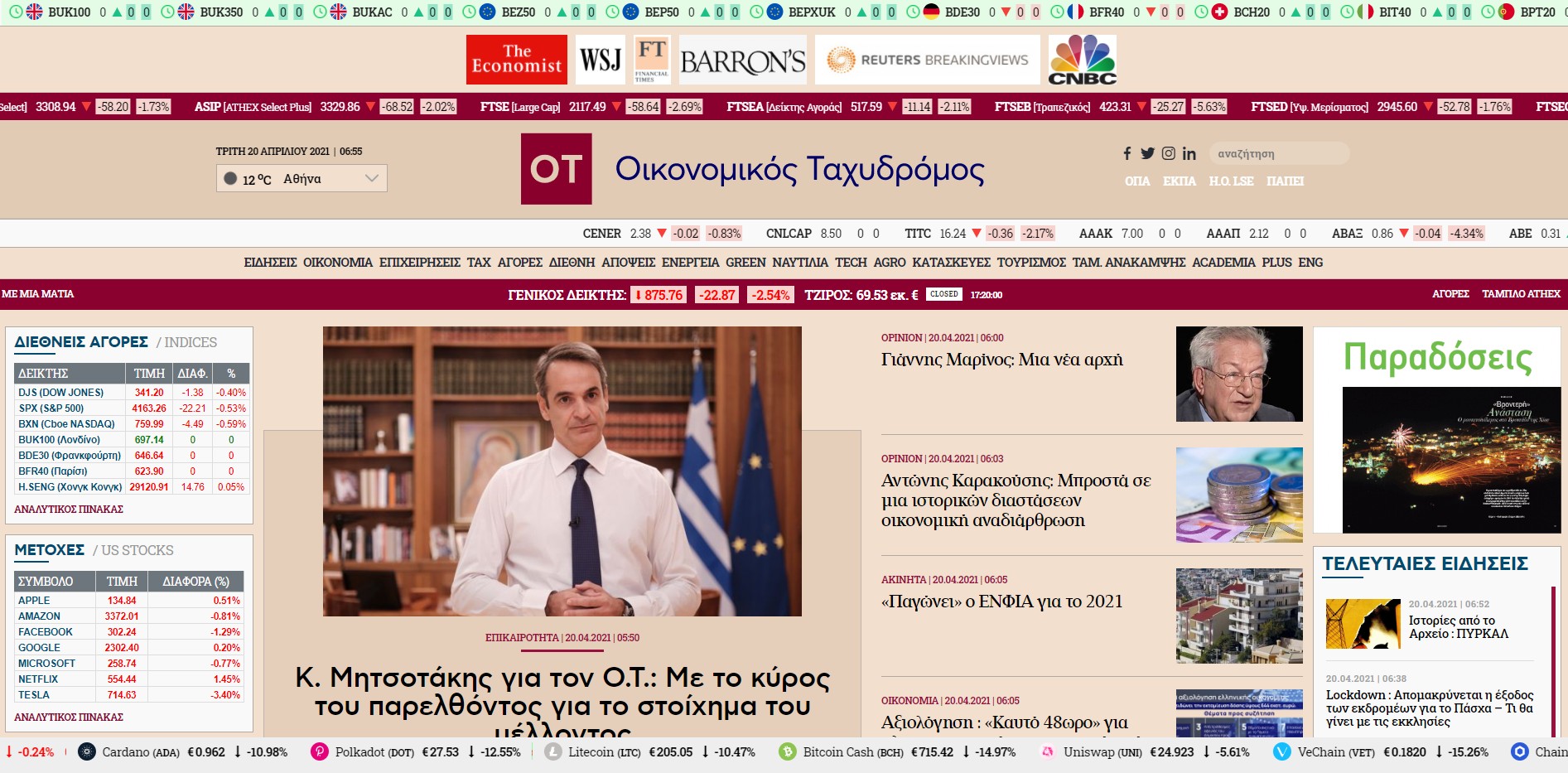Select the Polkadot (DOT) icon
Viewport: 1568px width, 773px height.
point(321,752)
